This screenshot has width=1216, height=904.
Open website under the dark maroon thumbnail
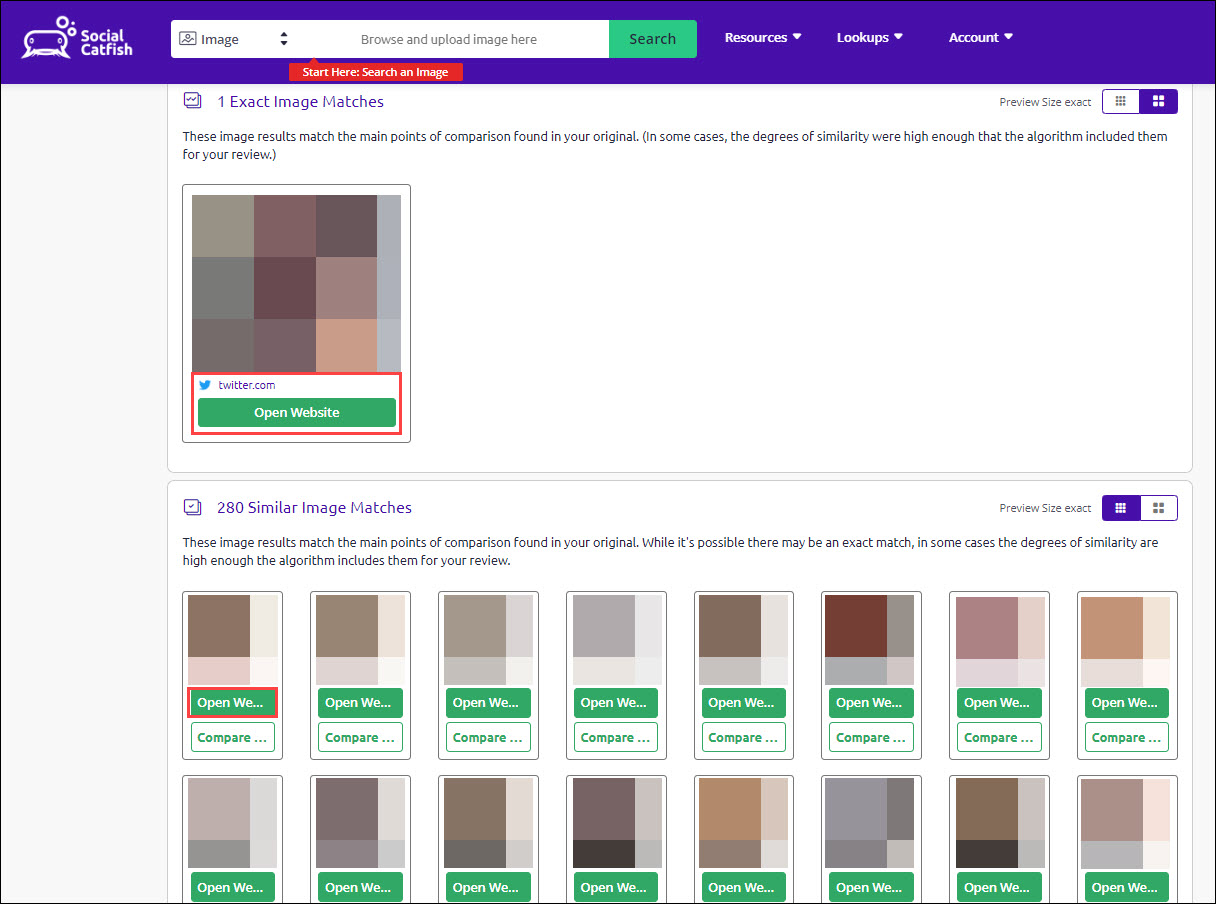pos(871,702)
